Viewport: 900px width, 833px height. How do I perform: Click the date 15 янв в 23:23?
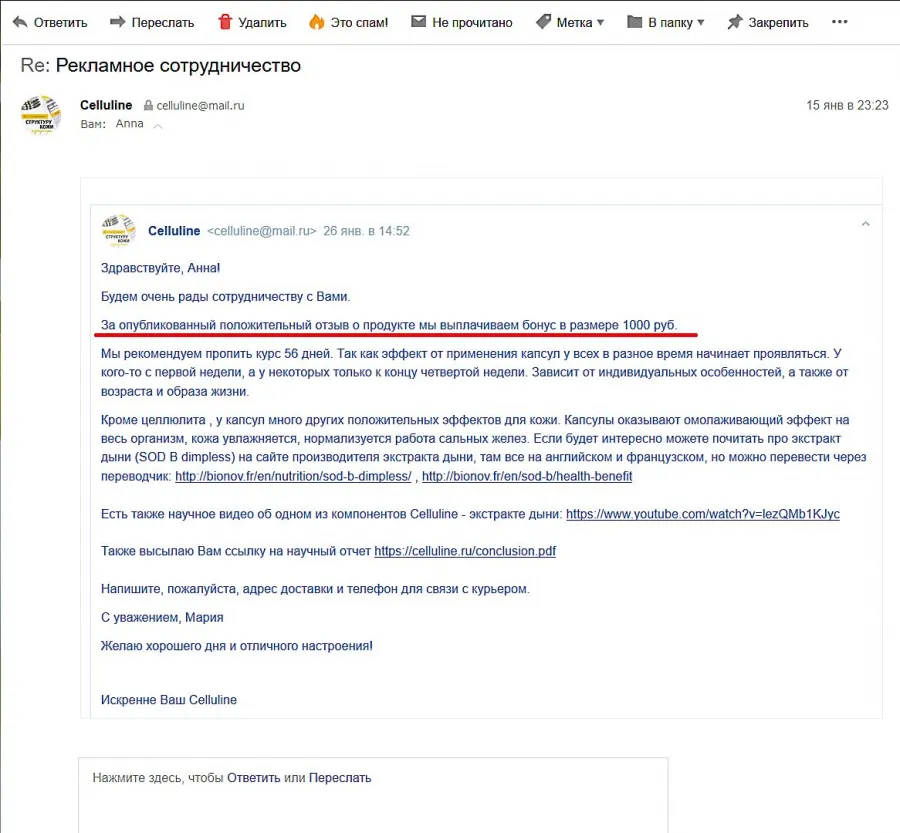[847, 105]
